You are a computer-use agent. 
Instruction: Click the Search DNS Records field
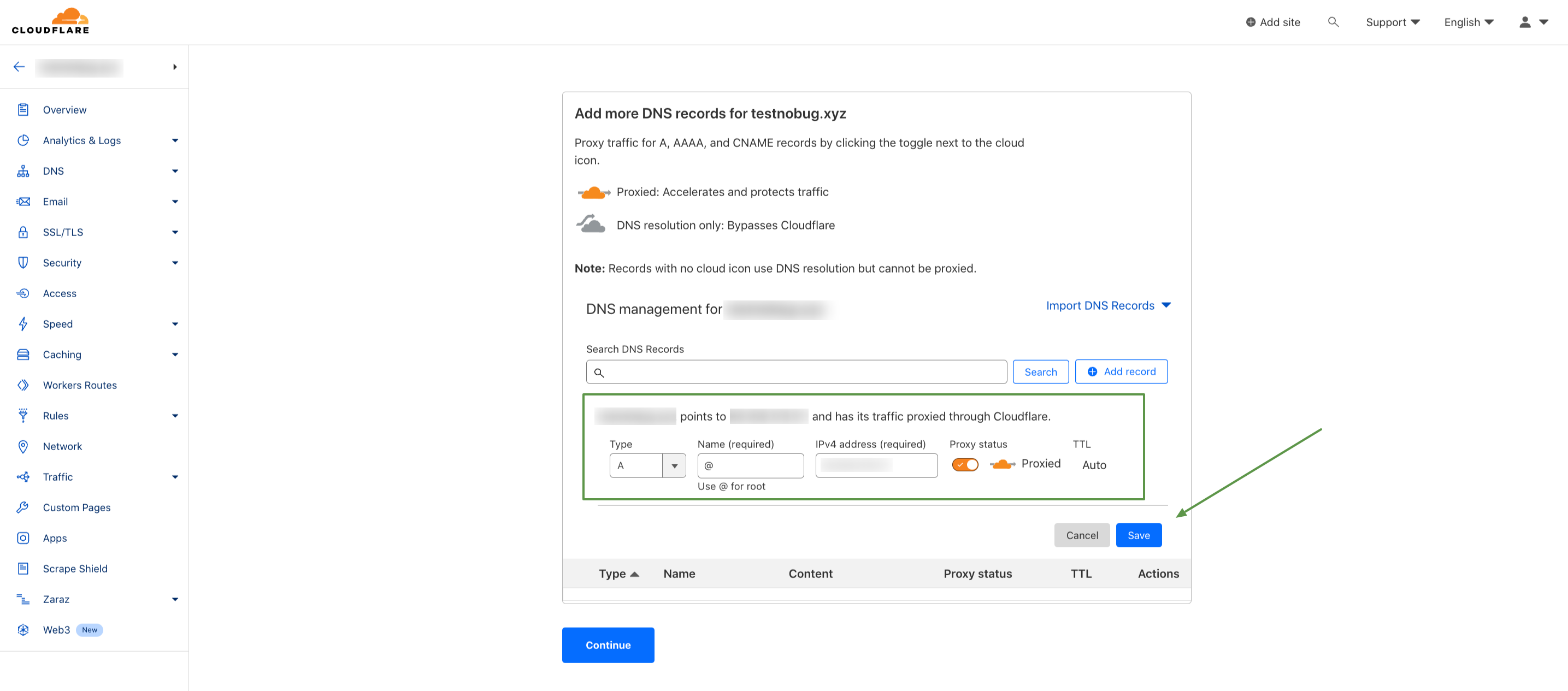[796, 371]
